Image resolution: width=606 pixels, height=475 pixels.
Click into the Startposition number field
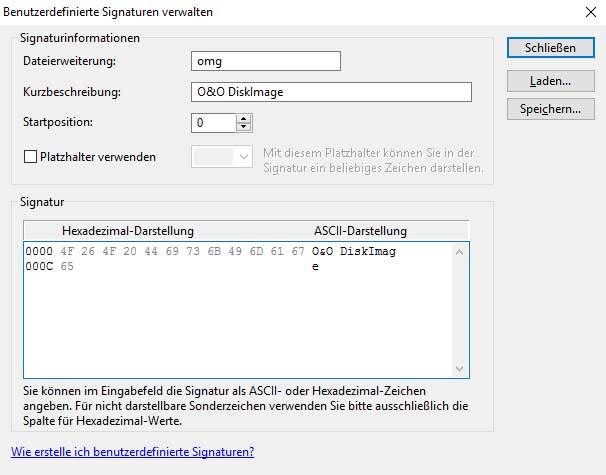[x=213, y=123]
